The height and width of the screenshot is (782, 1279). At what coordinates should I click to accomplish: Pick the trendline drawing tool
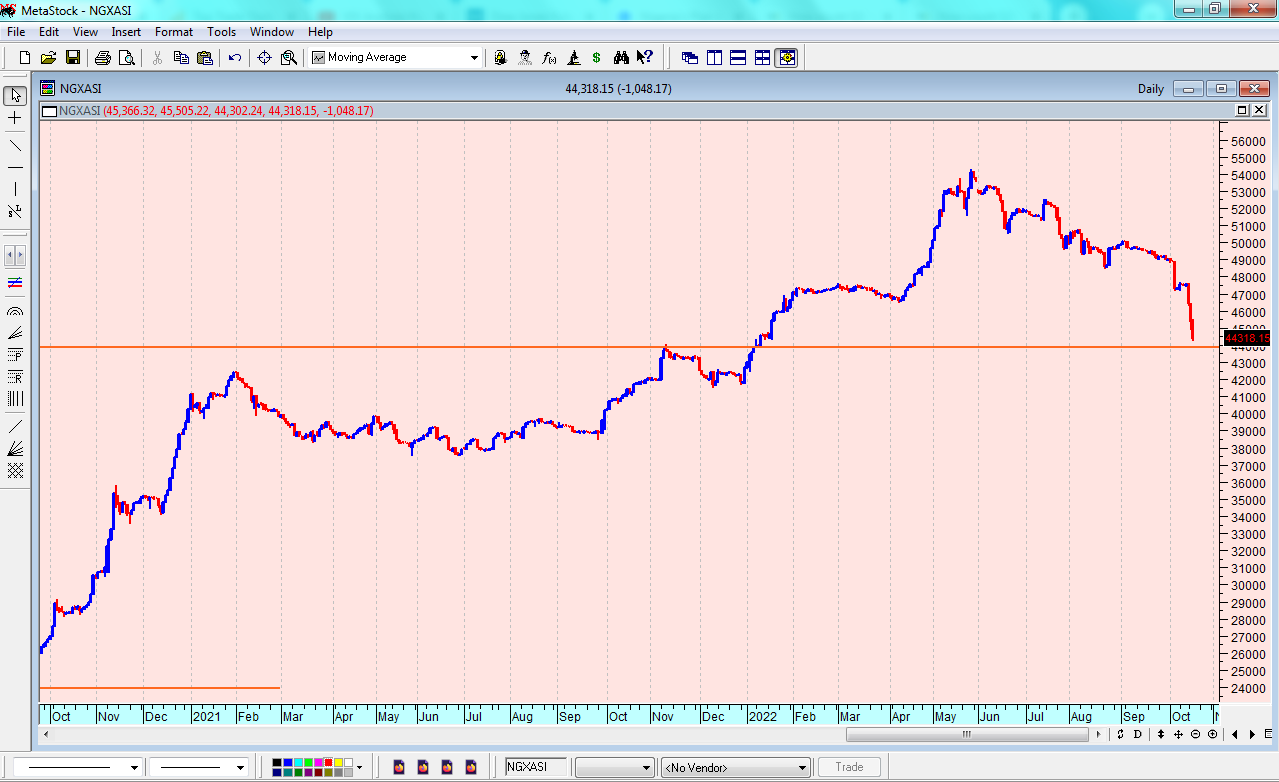point(15,146)
